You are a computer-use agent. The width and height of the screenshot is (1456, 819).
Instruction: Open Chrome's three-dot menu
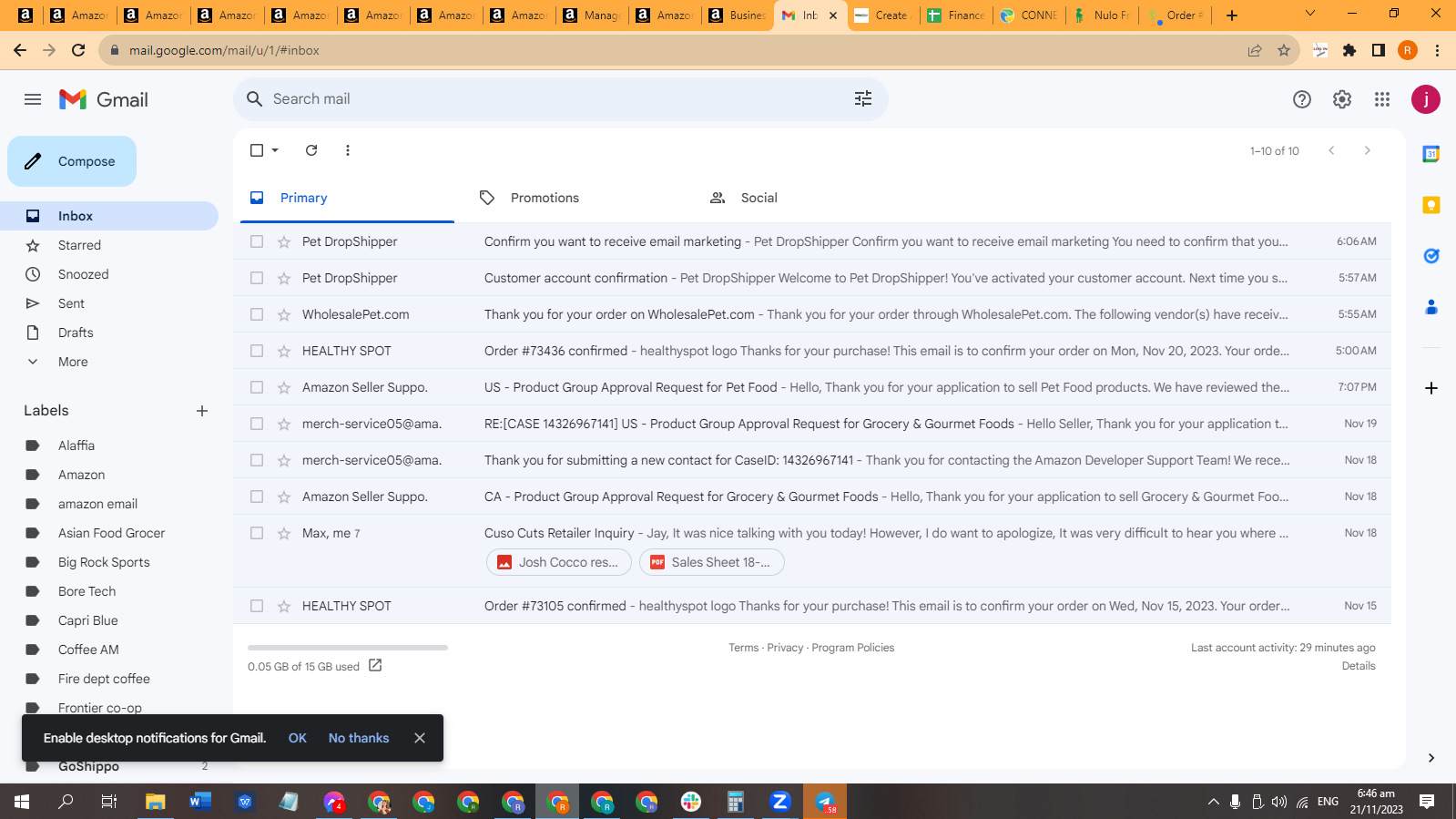(x=1437, y=50)
